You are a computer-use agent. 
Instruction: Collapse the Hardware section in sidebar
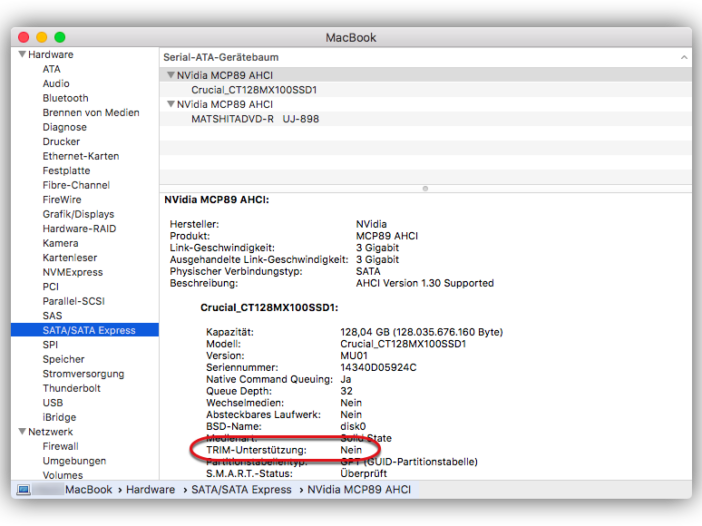[21, 54]
